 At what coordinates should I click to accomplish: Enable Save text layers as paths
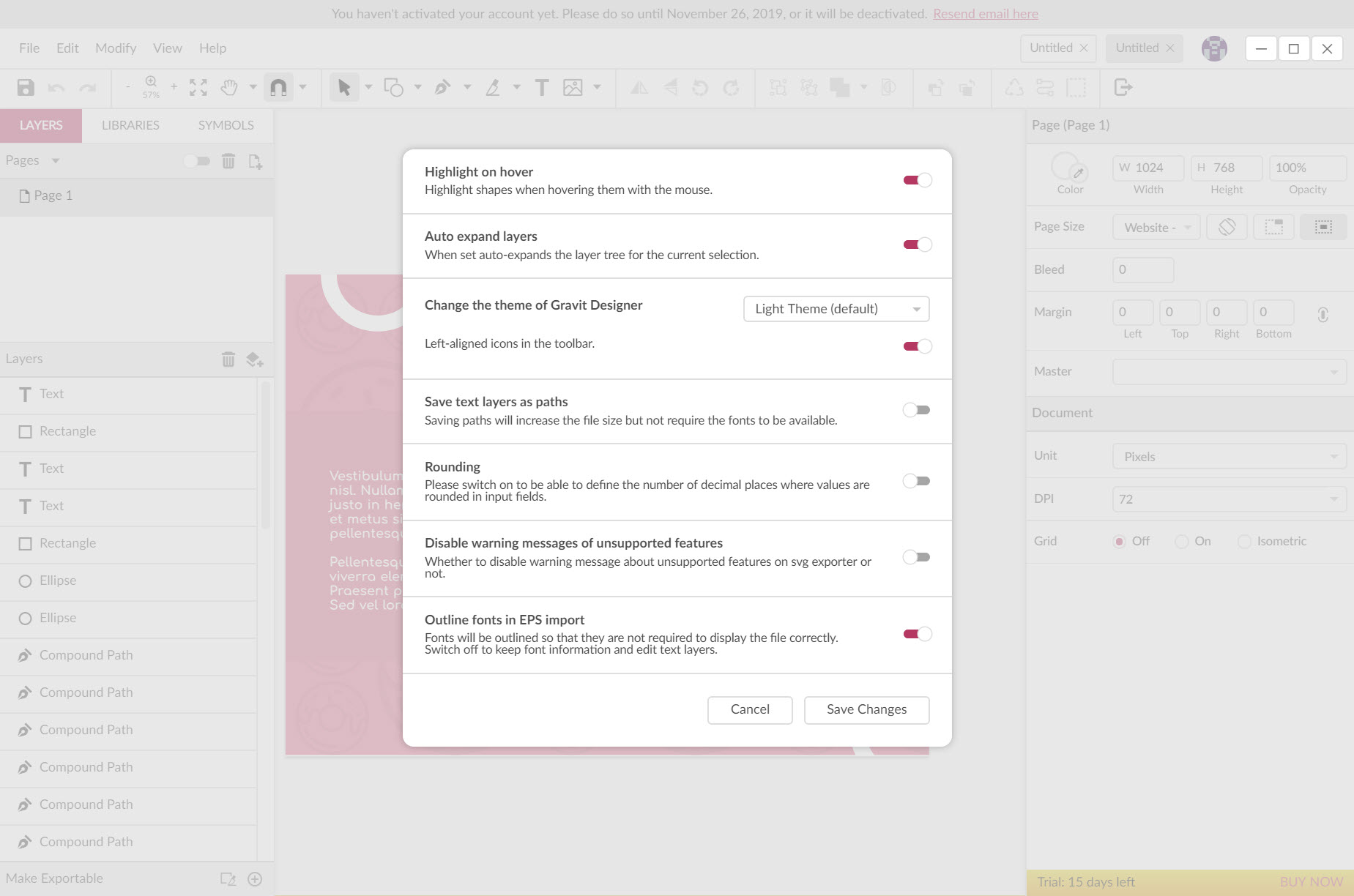pyautogui.click(x=917, y=410)
